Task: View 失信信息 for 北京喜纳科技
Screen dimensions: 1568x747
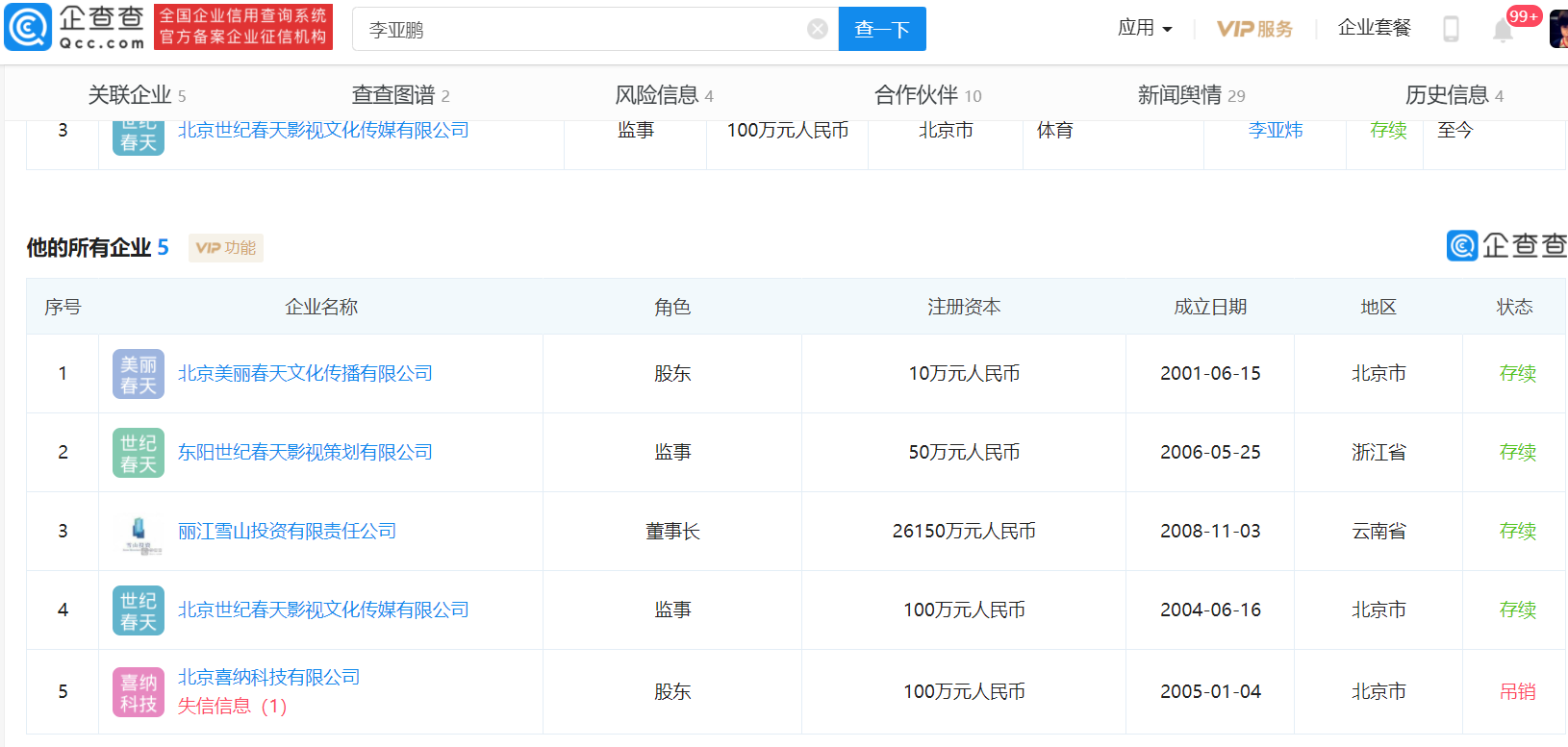Action: pos(232,707)
